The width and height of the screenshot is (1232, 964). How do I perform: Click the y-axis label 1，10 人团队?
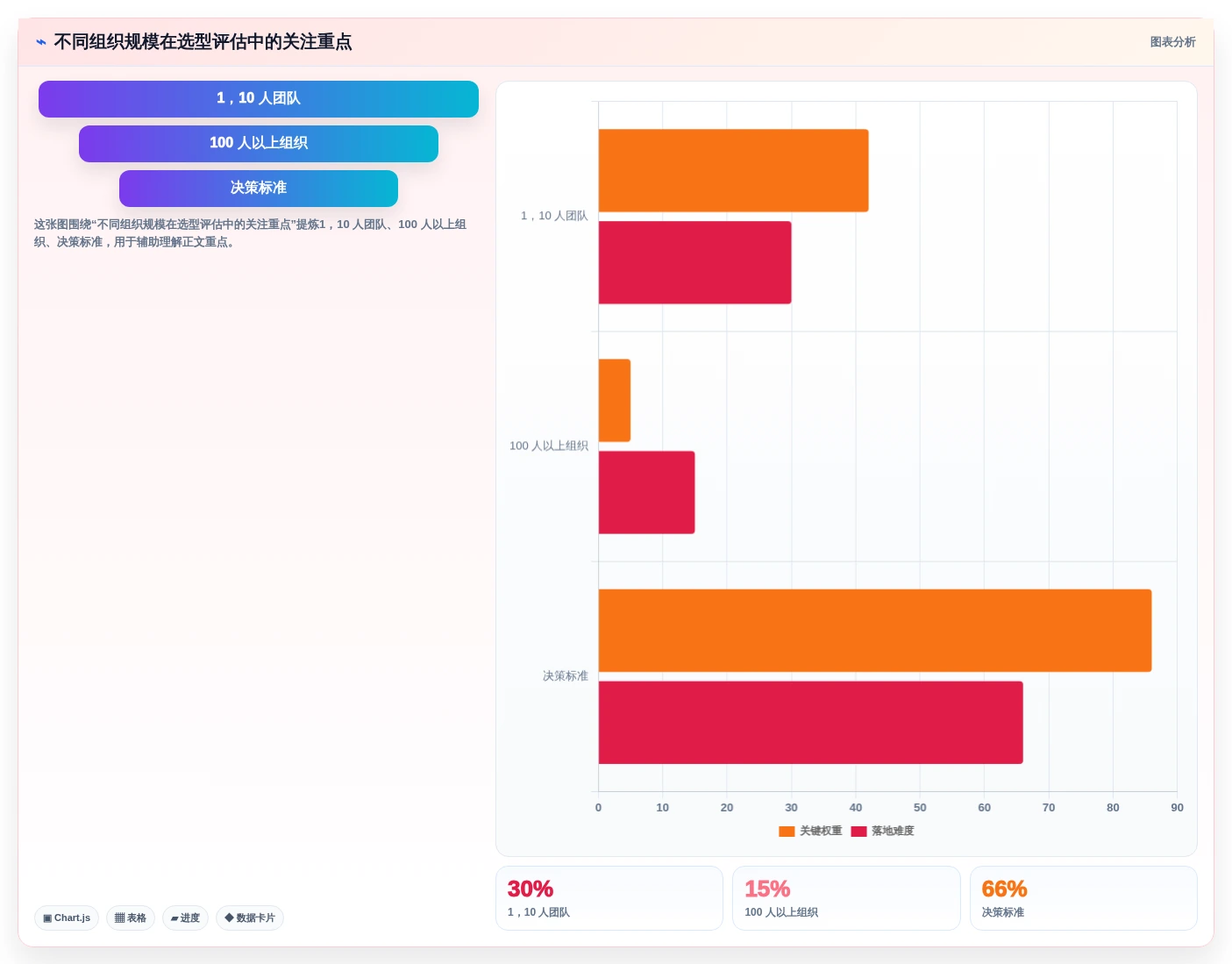coord(554,216)
